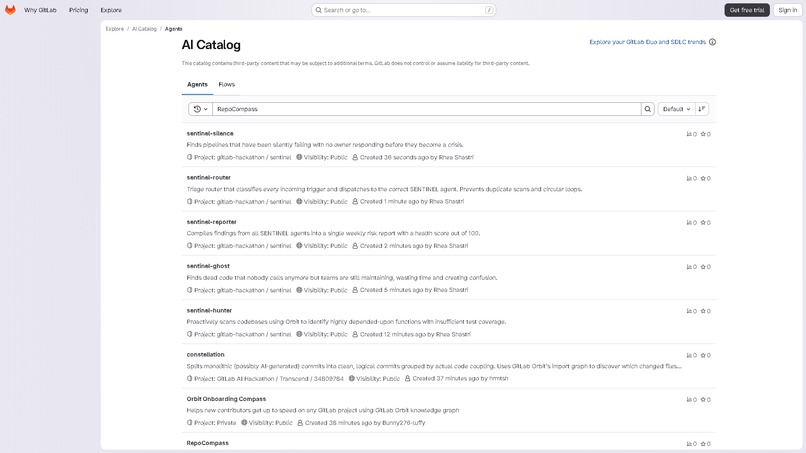Open the sentinel-ghost agent

point(208,266)
